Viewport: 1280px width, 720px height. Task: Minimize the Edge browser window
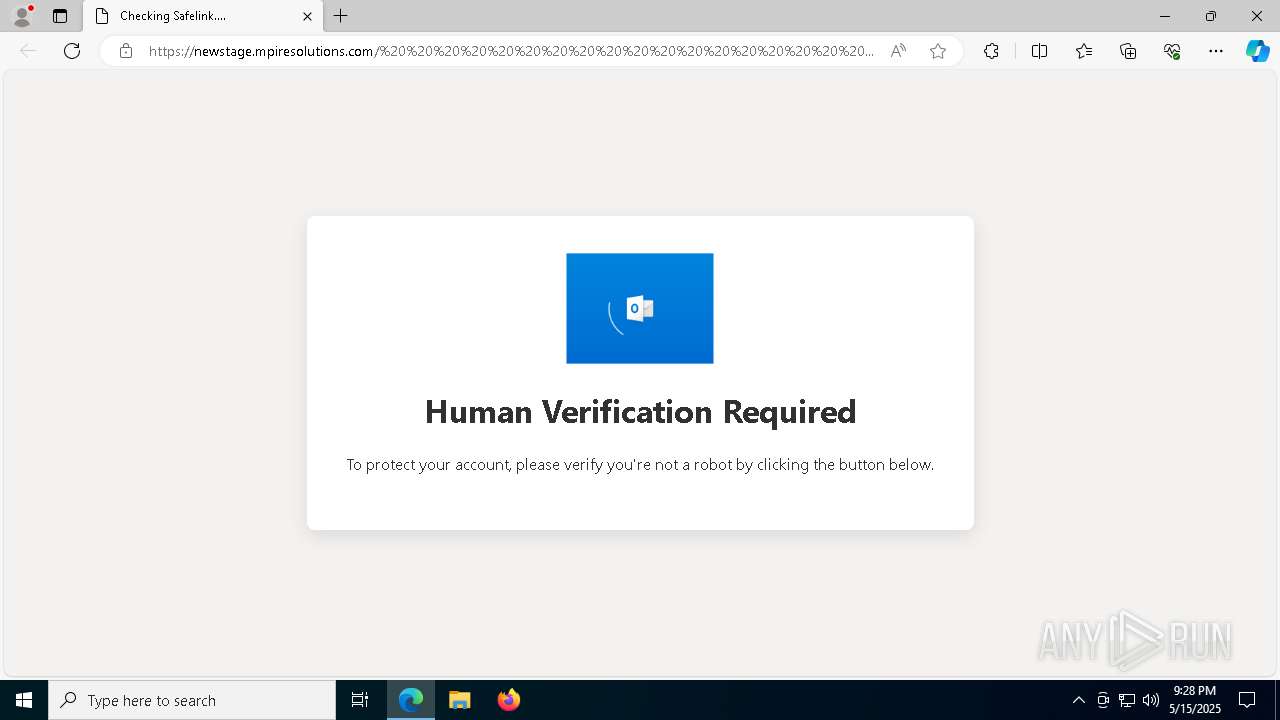[x=1164, y=16]
